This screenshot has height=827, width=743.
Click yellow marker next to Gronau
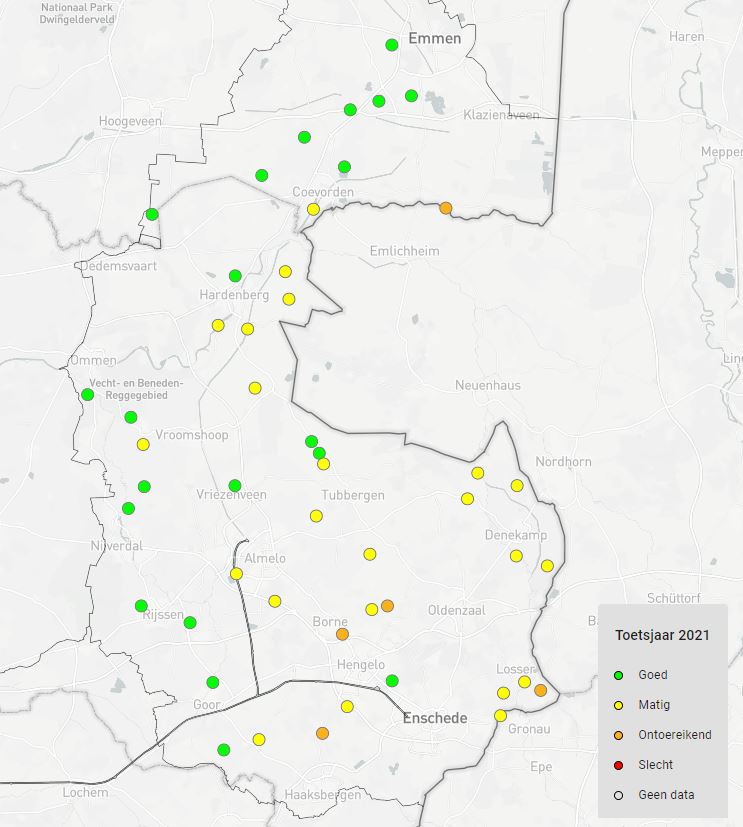point(500,715)
